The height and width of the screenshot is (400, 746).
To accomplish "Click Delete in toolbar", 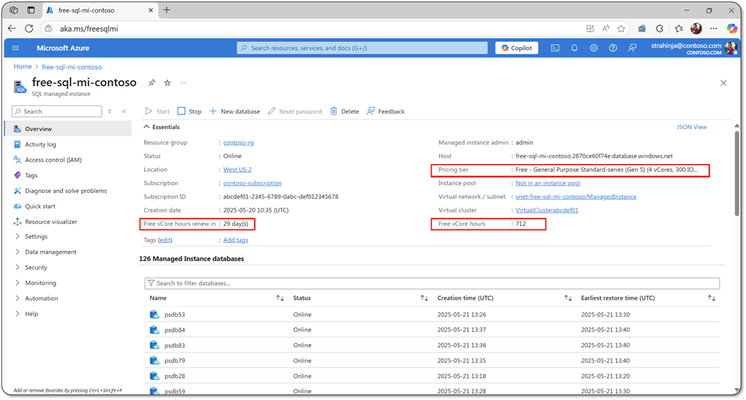I will coord(344,111).
